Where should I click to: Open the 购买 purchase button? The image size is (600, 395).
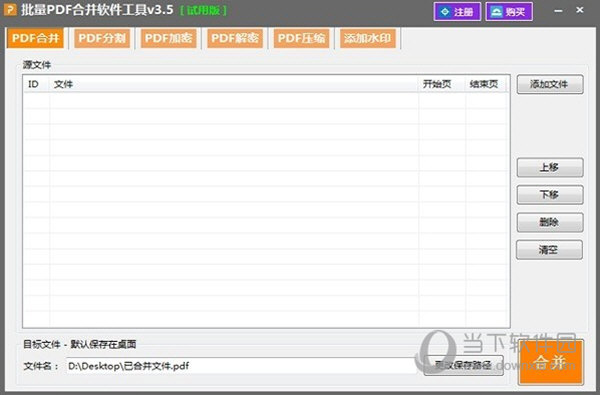[509, 12]
